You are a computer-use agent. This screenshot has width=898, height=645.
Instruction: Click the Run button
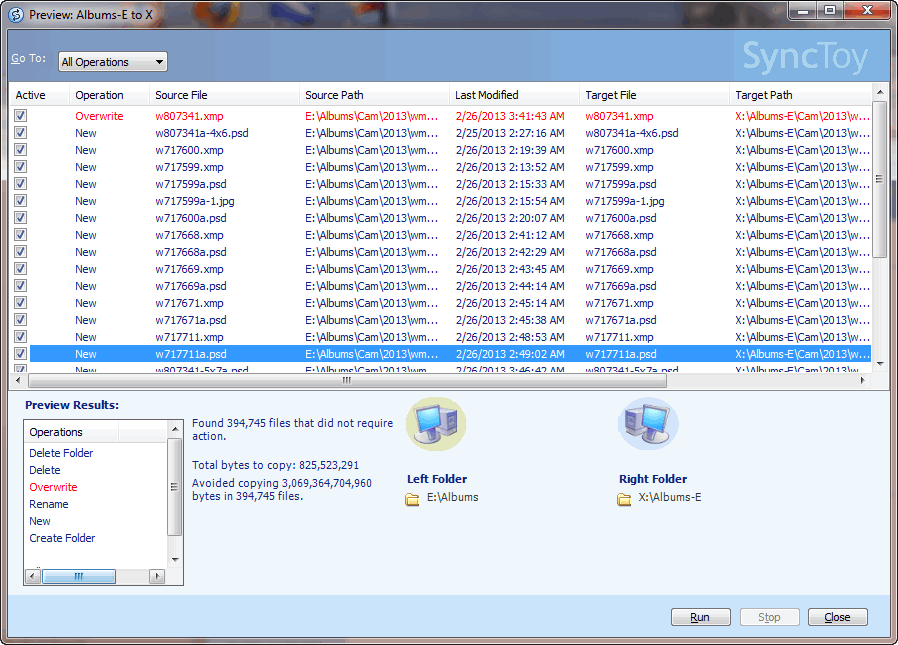700,617
